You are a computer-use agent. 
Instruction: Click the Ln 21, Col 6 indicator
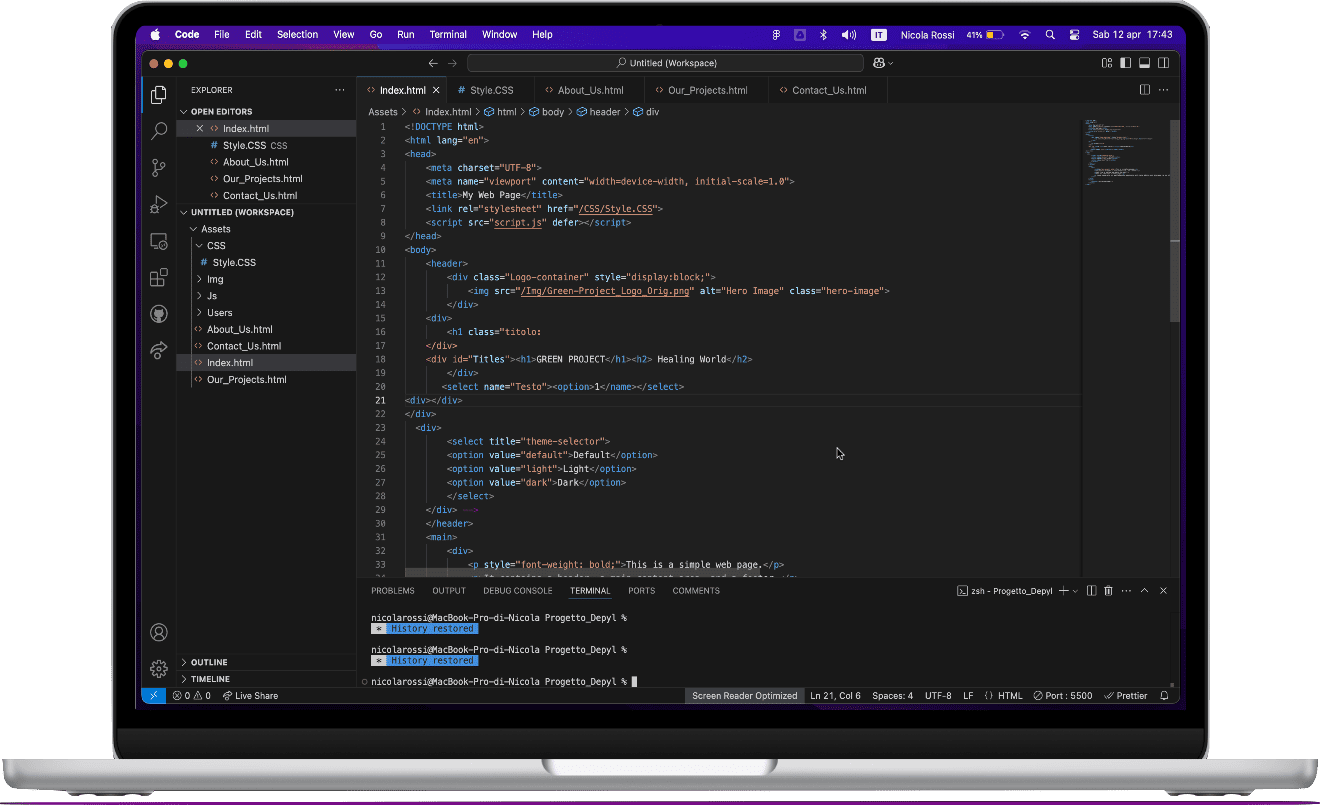click(836, 696)
